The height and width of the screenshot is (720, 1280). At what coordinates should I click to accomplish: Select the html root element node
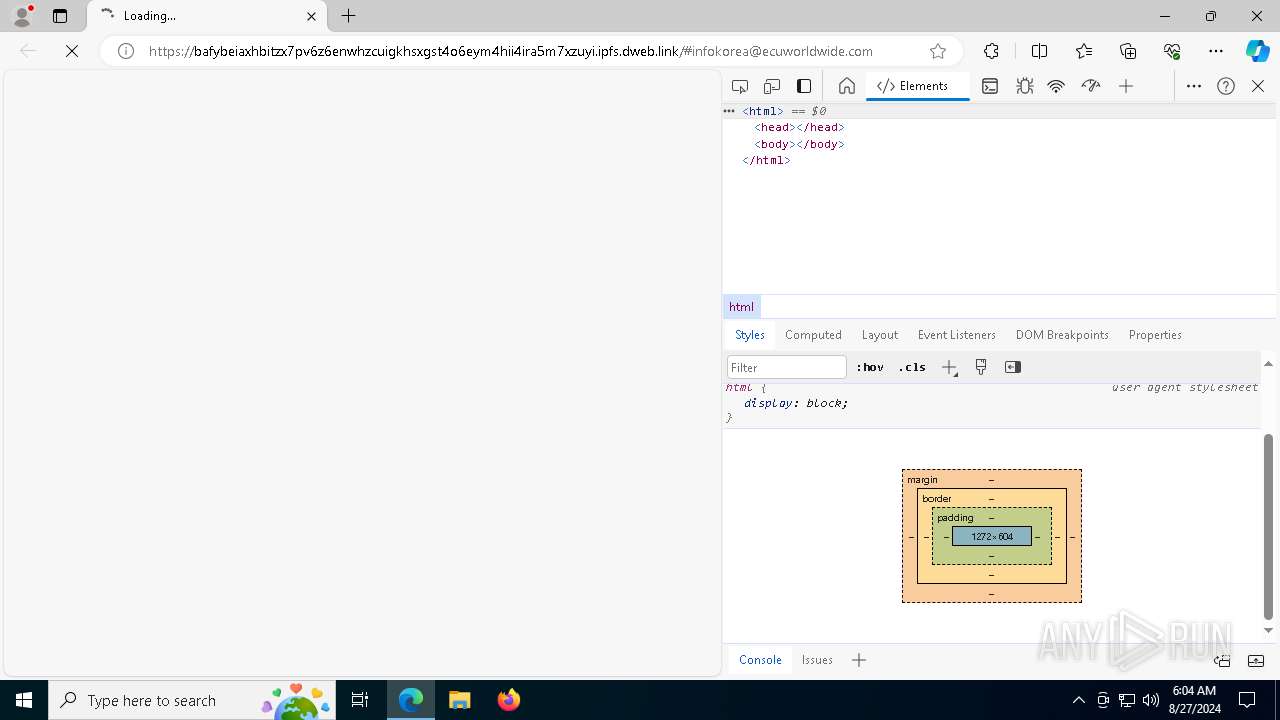coord(763,111)
